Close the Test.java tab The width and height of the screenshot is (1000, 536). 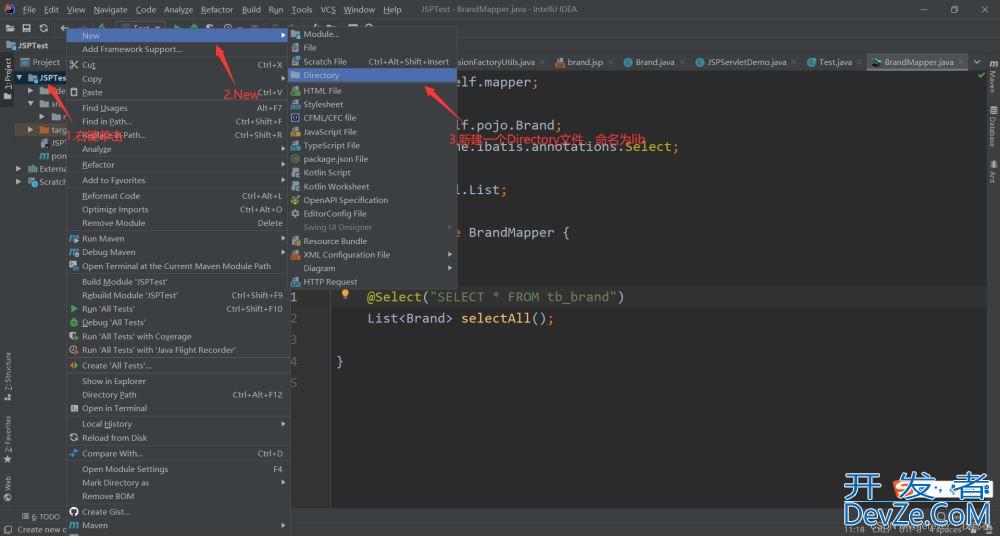pyautogui.click(x=858, y=63)
